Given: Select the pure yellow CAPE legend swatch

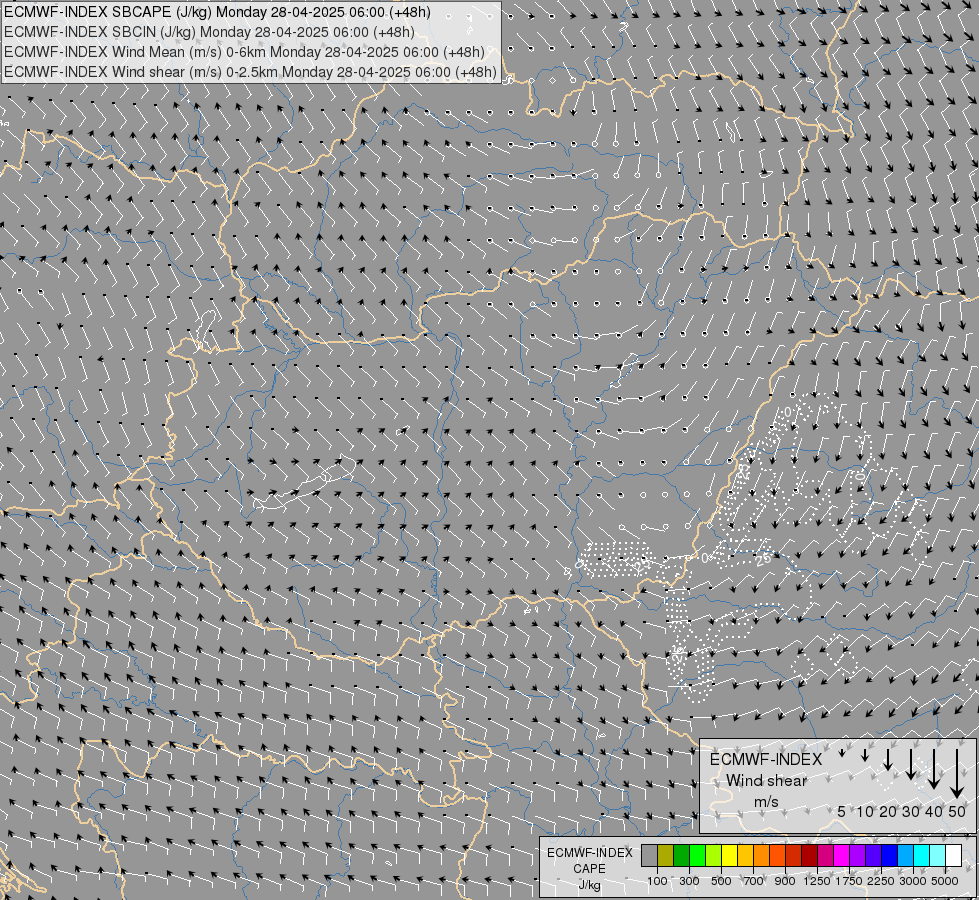Looking at the screenshot, I should pyautogui.click(x=729, y=856).
